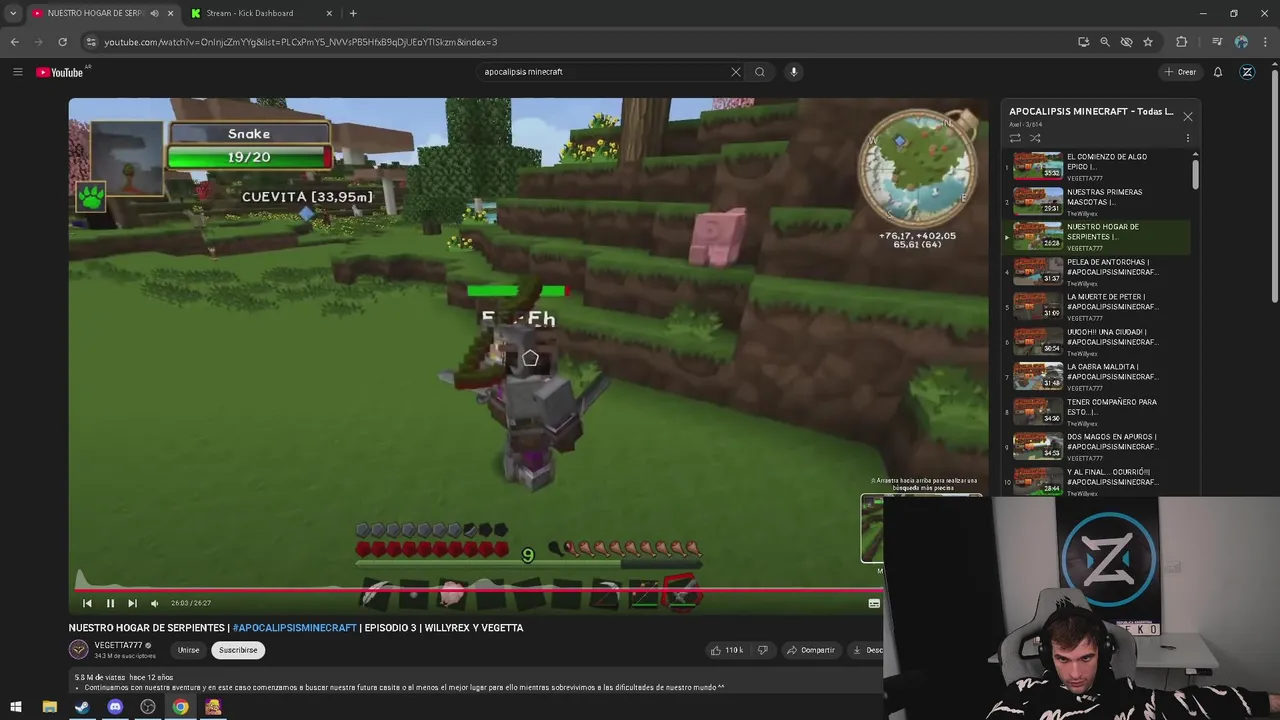Click playlist scrollbar thumb
Viewport: 1280px width, 720px height.
tap(1195, 172)
